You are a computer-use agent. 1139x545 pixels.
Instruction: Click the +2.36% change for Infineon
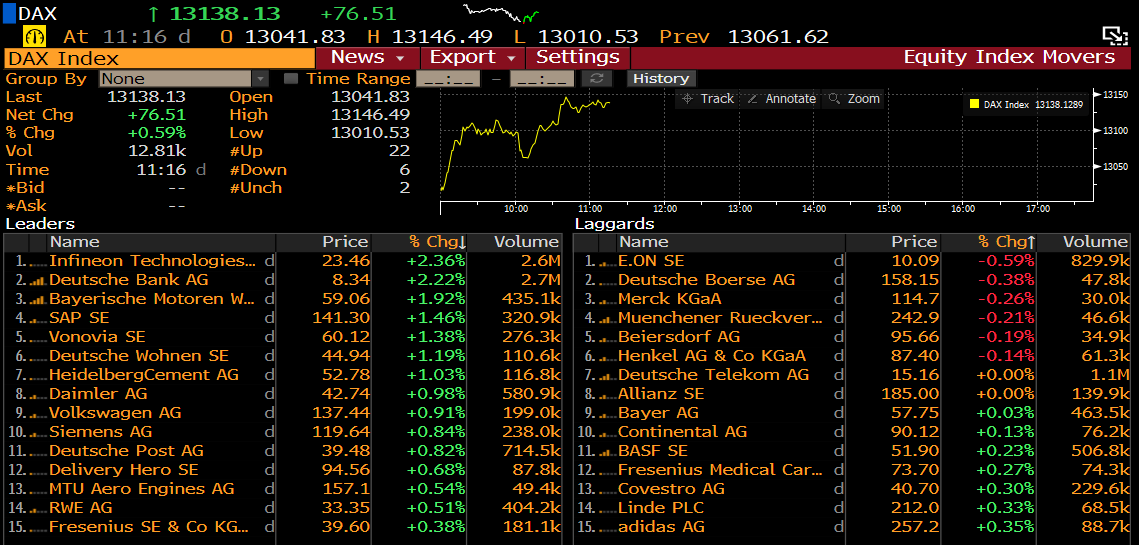[x=437, y=261]
